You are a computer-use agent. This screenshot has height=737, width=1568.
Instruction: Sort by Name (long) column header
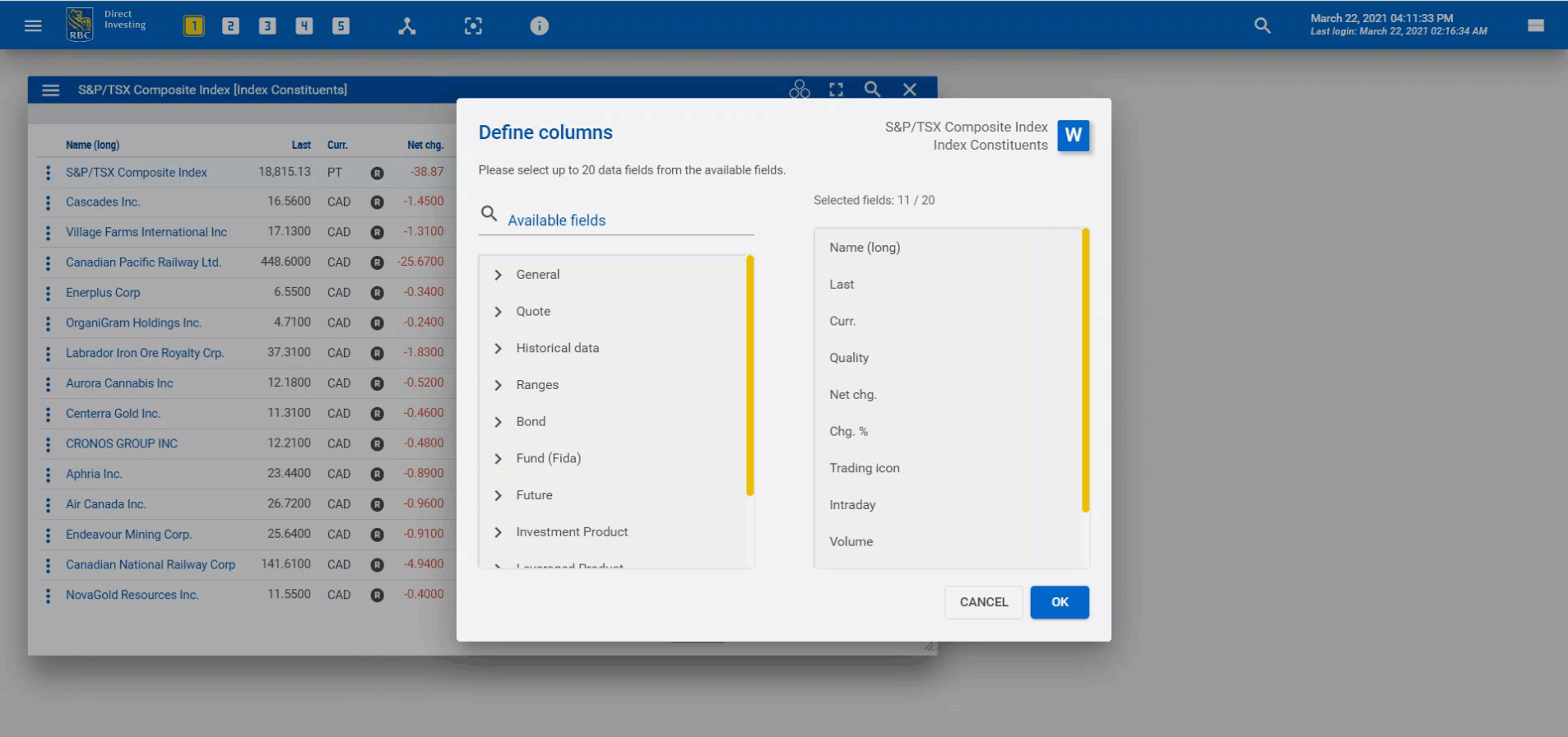coord(92,145)
